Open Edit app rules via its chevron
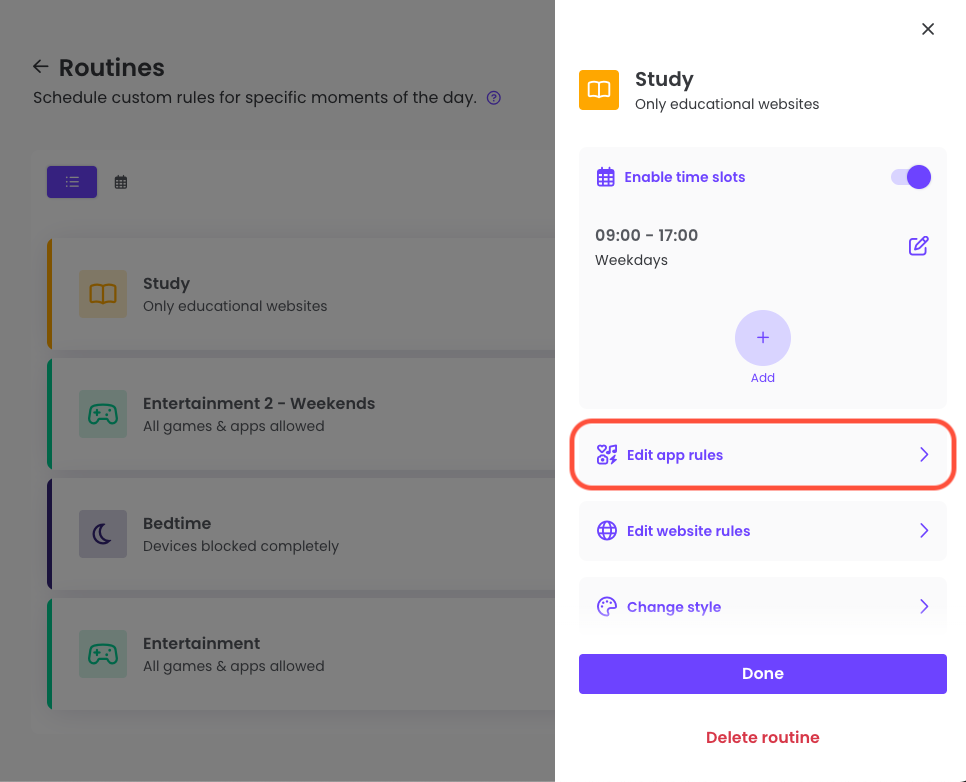This screenshot has width=966, height=782. click(x=924, y=454)
